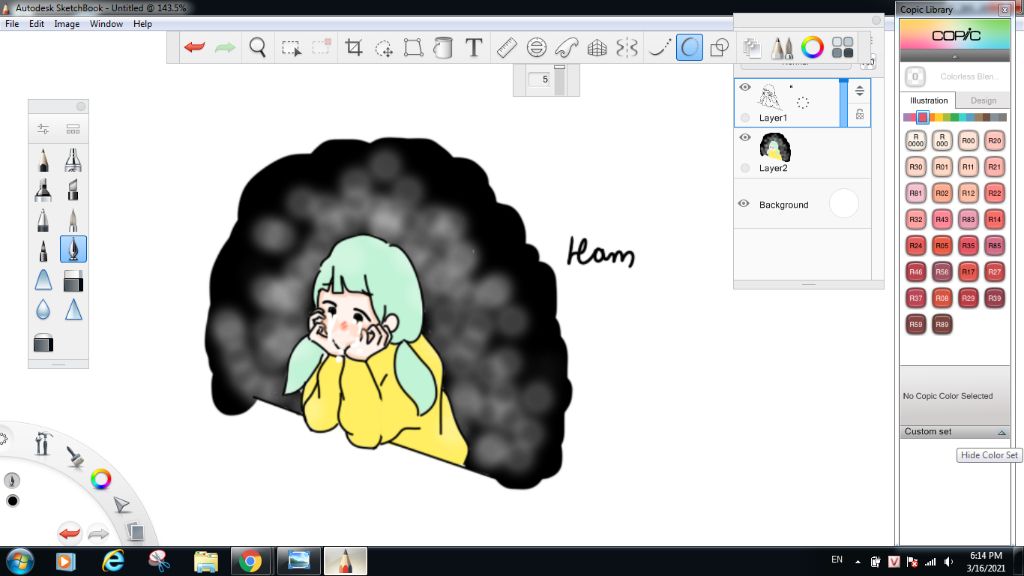Select the Chisel Tip Pen brush
The width and height of the screenshot is (1024, 576).
click(73, 190)
